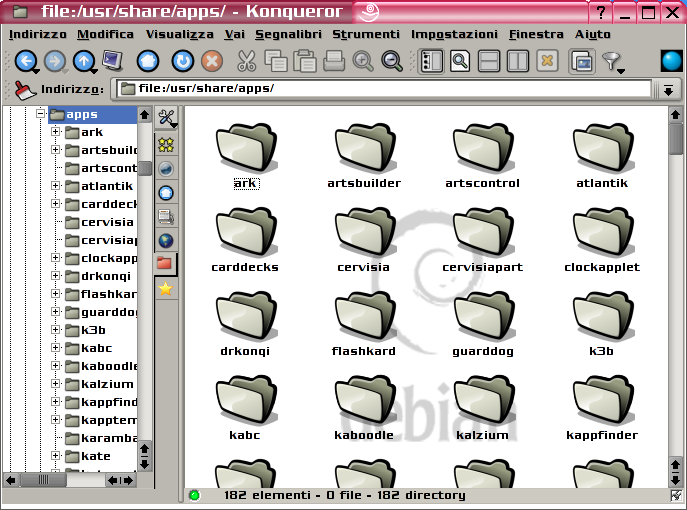Split the view left and right
The width and height of the screenshot is (687, 510).
pyautogui.click(x=518, y=61)
